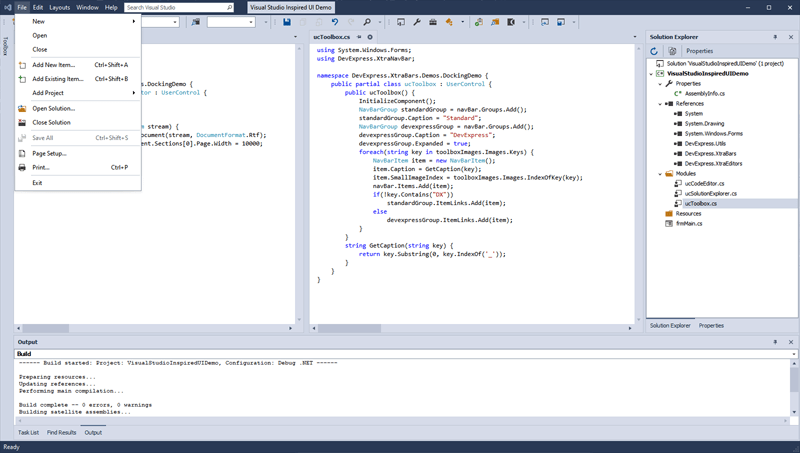Choose Open Solution from the File menu
Screen dimensions: 800x453
click(78, 108)
